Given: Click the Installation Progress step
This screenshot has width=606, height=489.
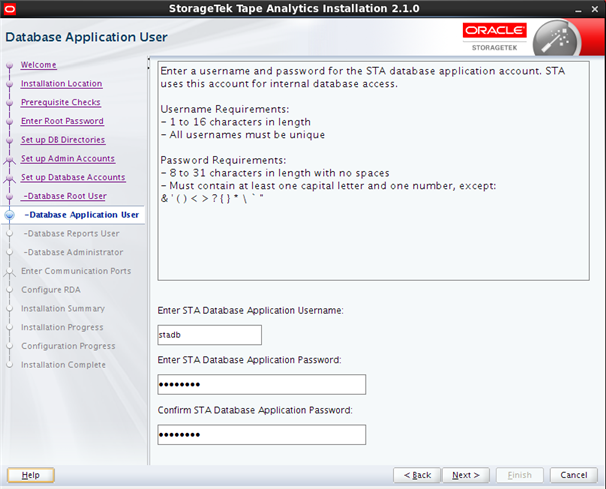Looking at the screenshot, I should point(62,327).
